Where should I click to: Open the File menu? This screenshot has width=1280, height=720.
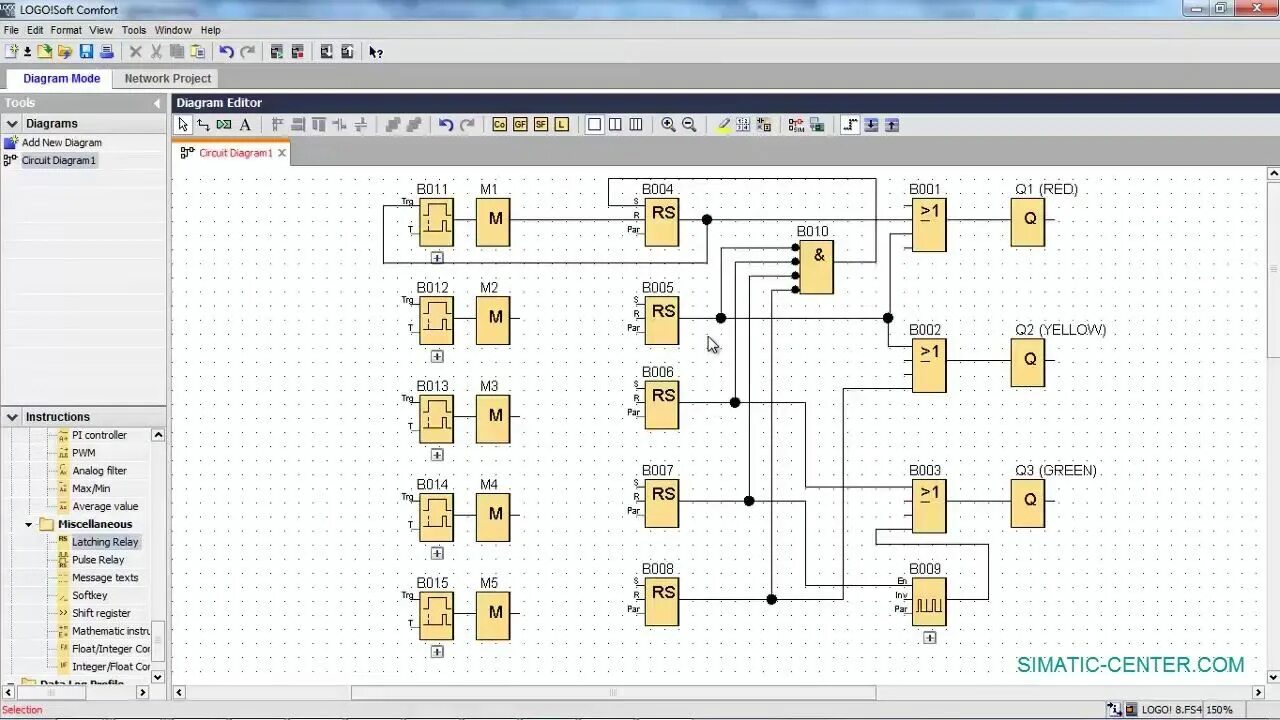pyautogui.click(x=11, y=30)
